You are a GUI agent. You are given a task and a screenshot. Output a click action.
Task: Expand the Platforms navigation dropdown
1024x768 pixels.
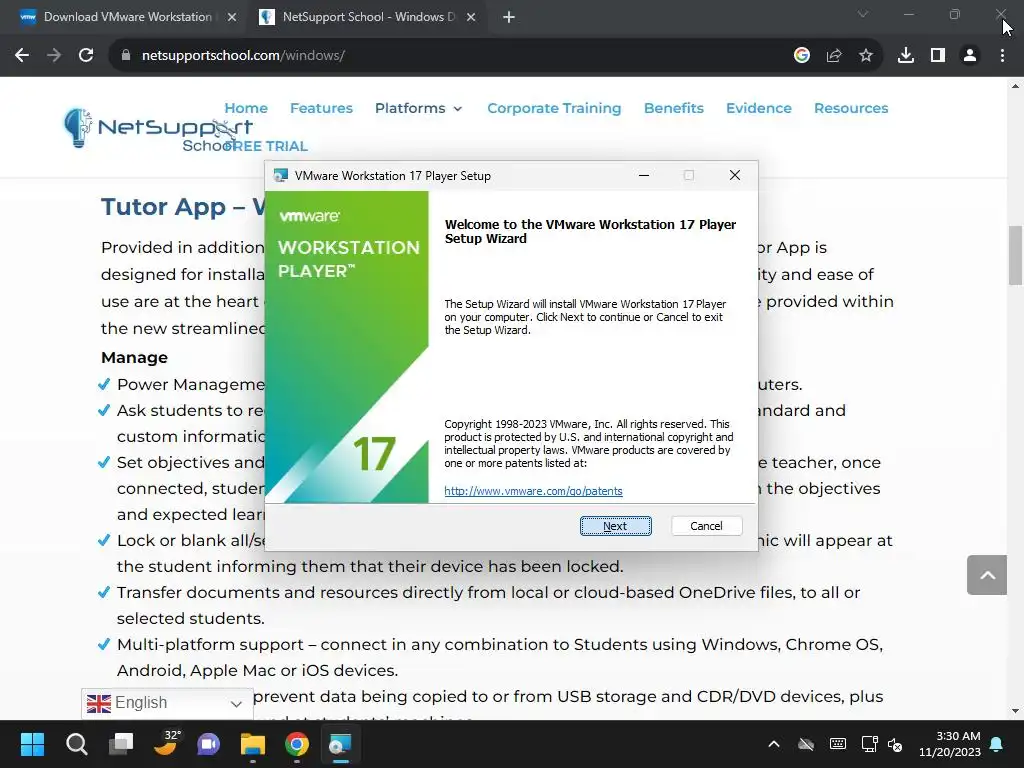419,108
